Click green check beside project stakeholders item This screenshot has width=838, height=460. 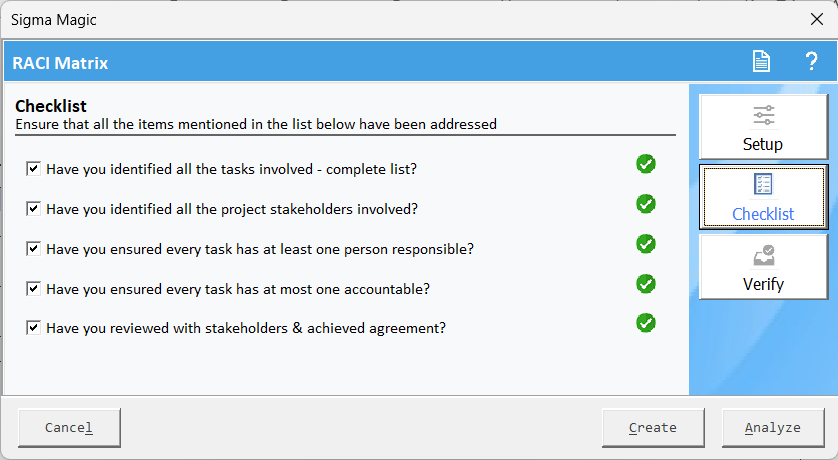click(646, 204)
